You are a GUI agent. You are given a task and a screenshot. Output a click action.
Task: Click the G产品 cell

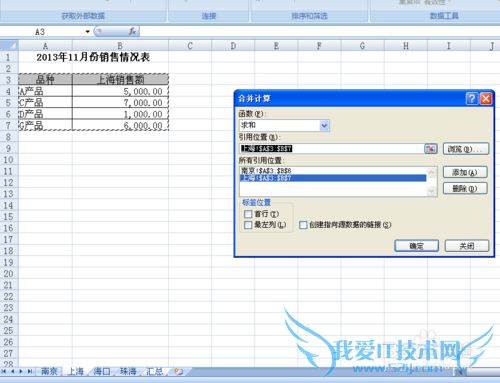45,125
